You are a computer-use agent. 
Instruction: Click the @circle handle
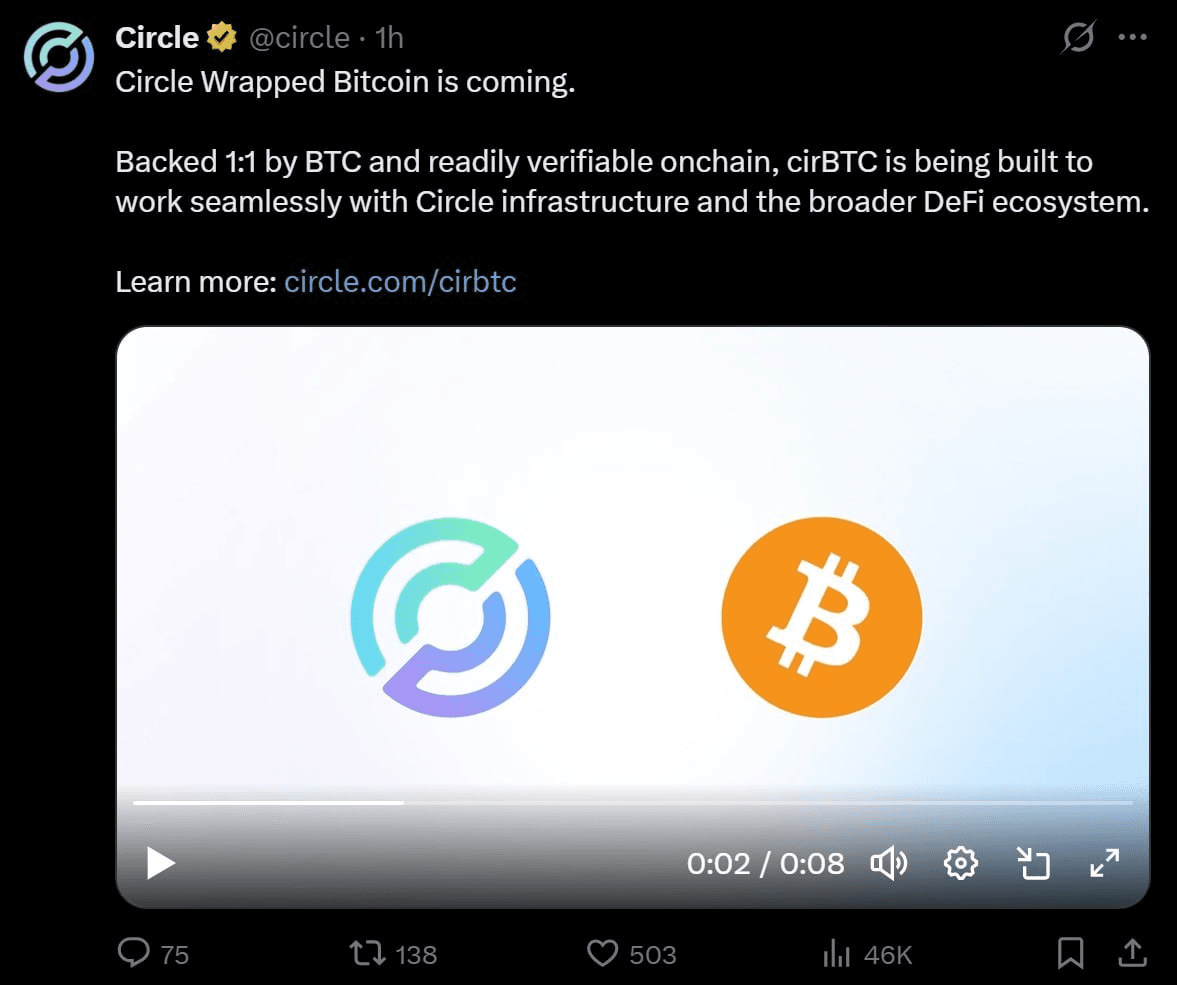300,38
